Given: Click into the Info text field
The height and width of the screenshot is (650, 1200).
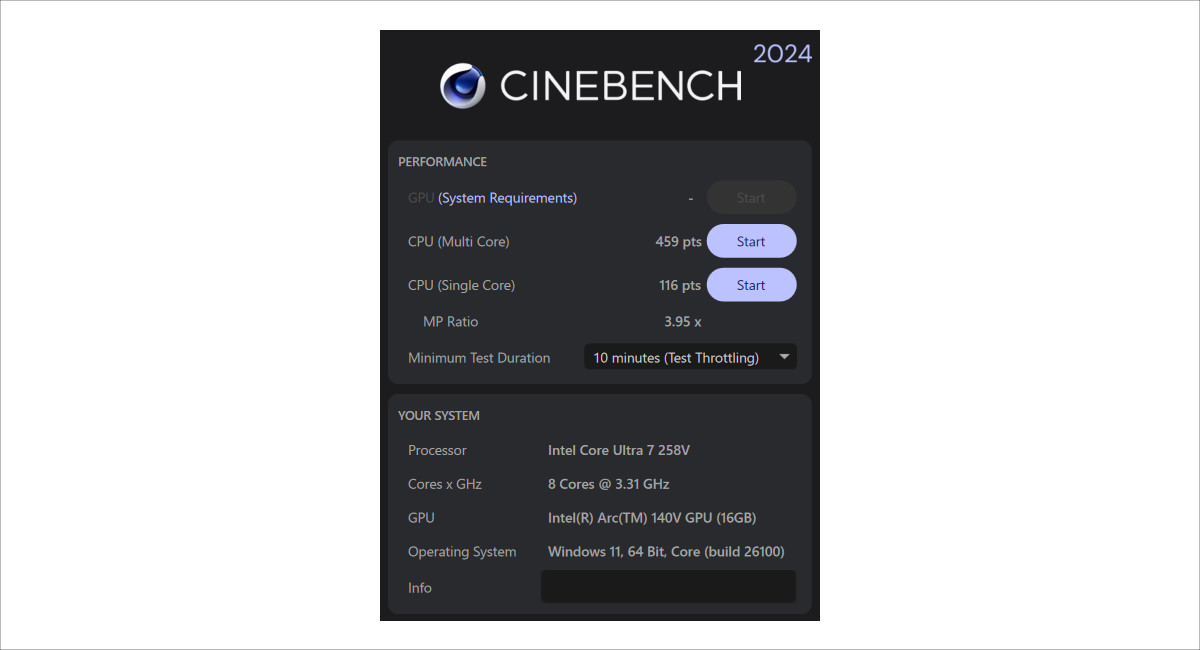Looking at the screenshot, I should [x=668, y=587].
